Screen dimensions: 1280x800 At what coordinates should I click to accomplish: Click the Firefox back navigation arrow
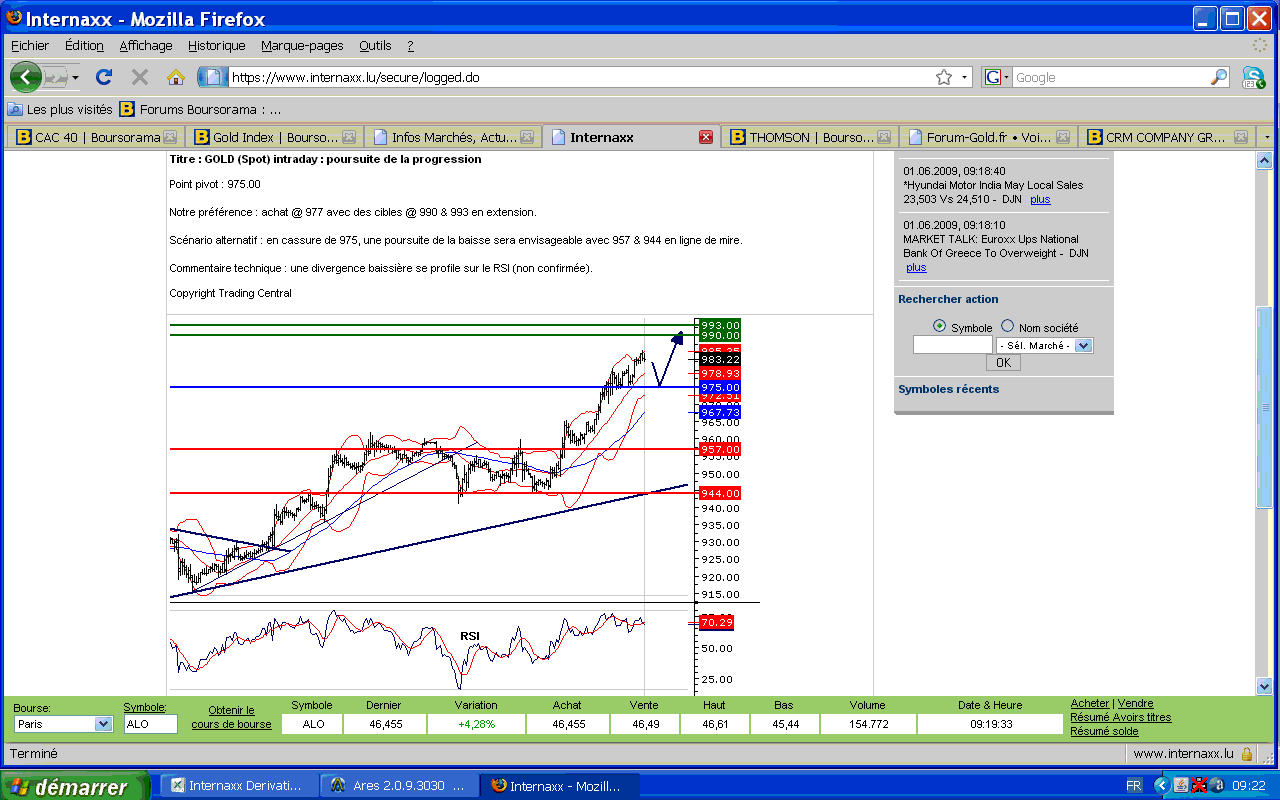tap(25, 77)
